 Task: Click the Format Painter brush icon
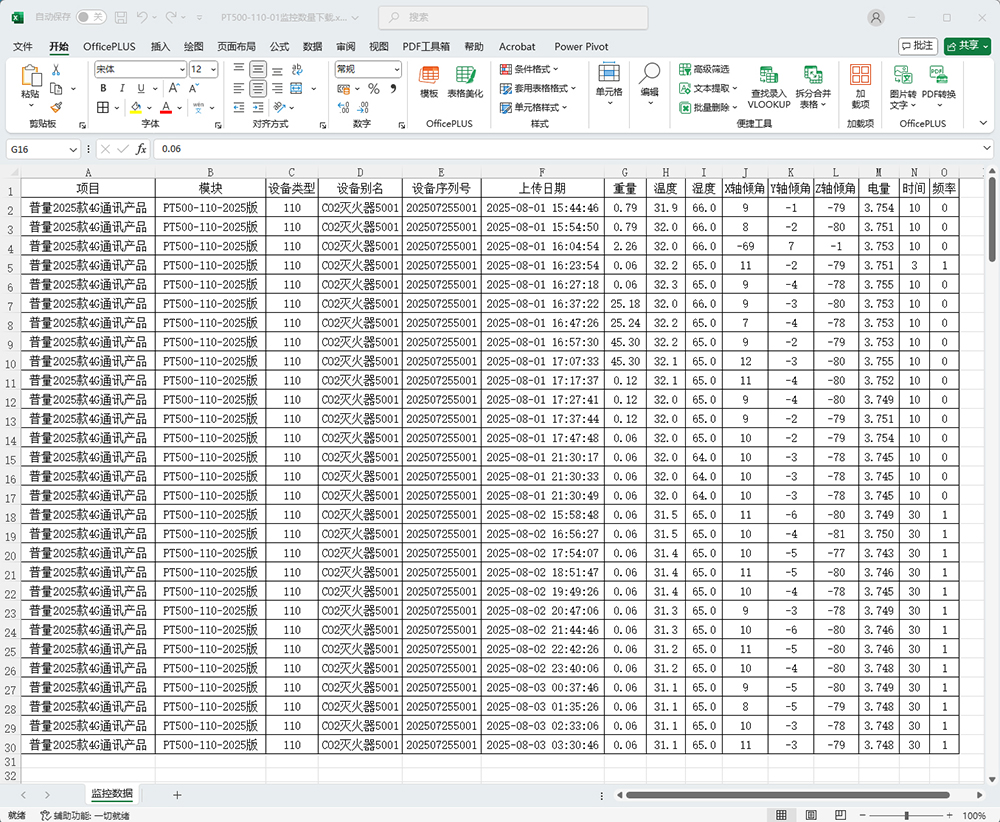pyautogui.click(x=56, y=106)
